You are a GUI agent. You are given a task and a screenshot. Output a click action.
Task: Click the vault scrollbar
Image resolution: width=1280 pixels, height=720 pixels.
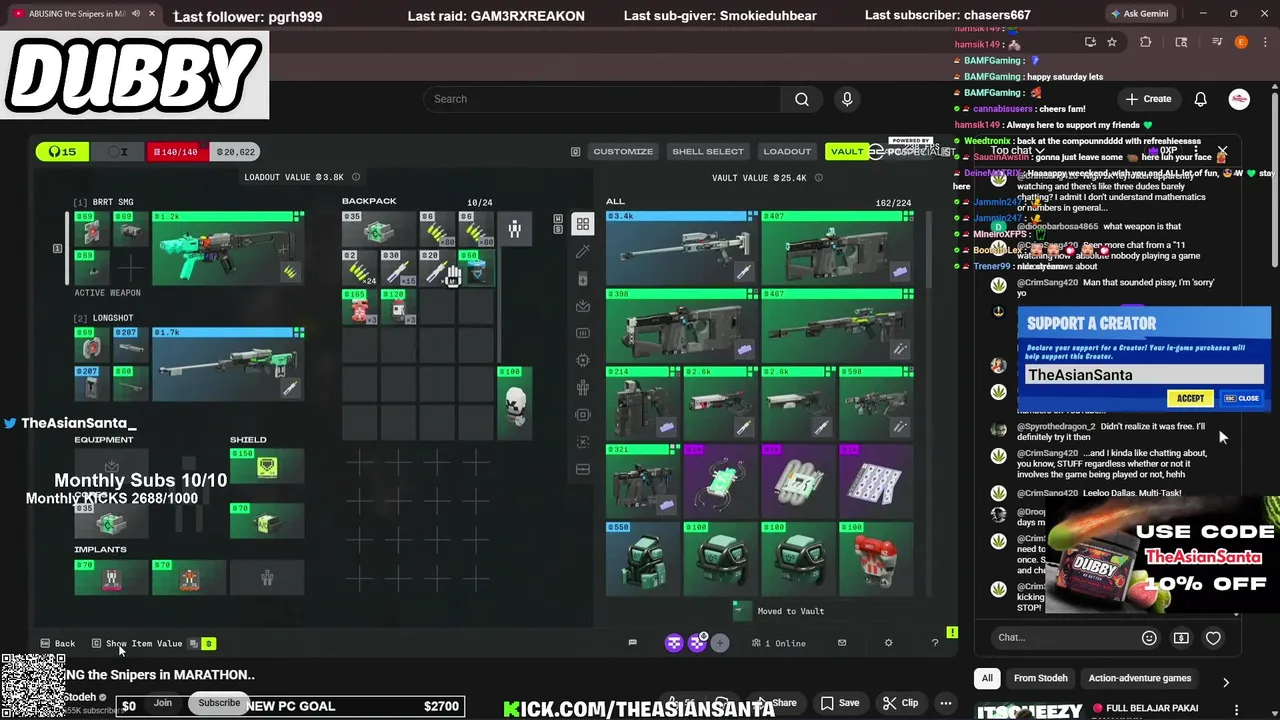[x=927, y=250]
